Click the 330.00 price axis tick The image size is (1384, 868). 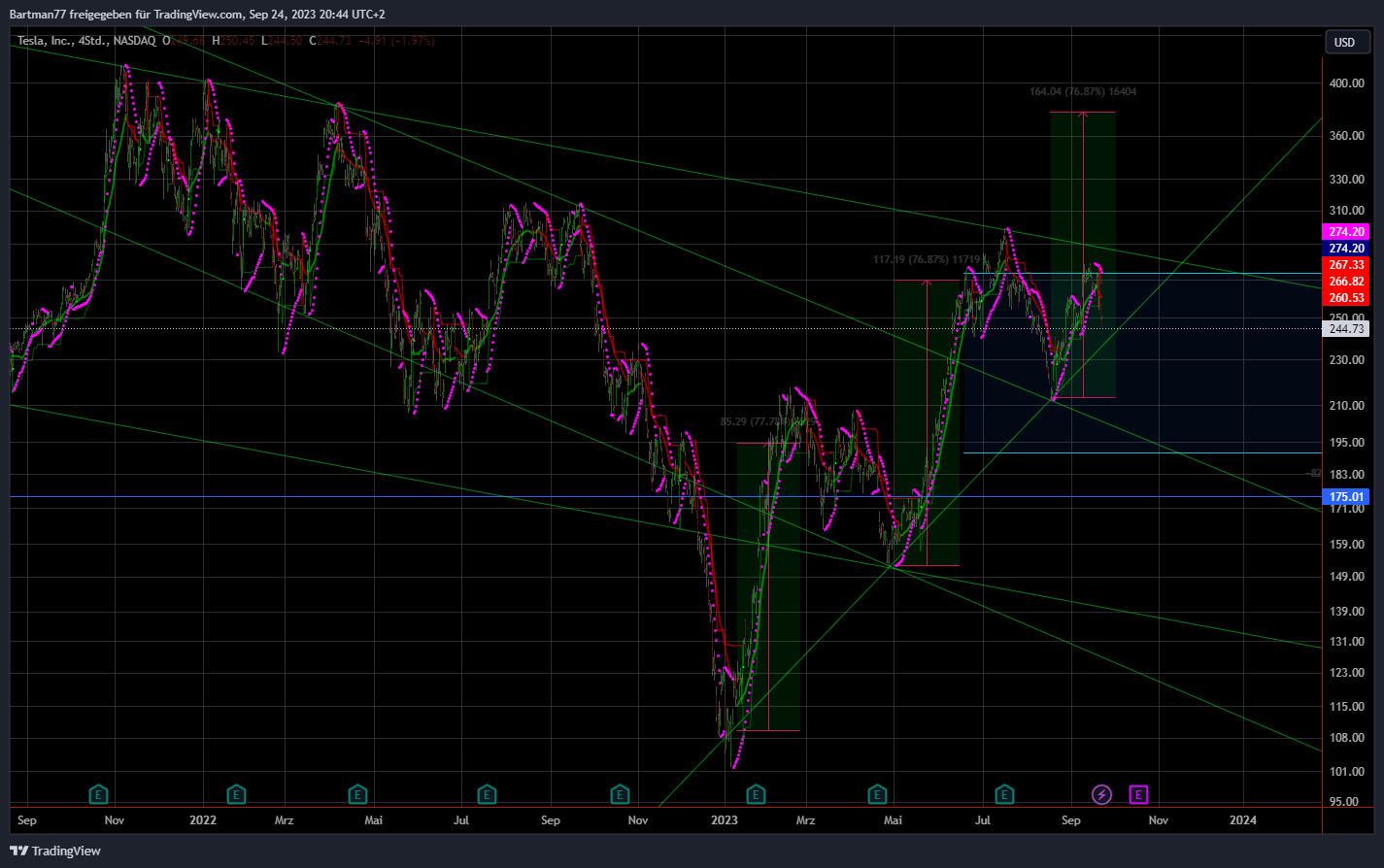point(1347,180)
